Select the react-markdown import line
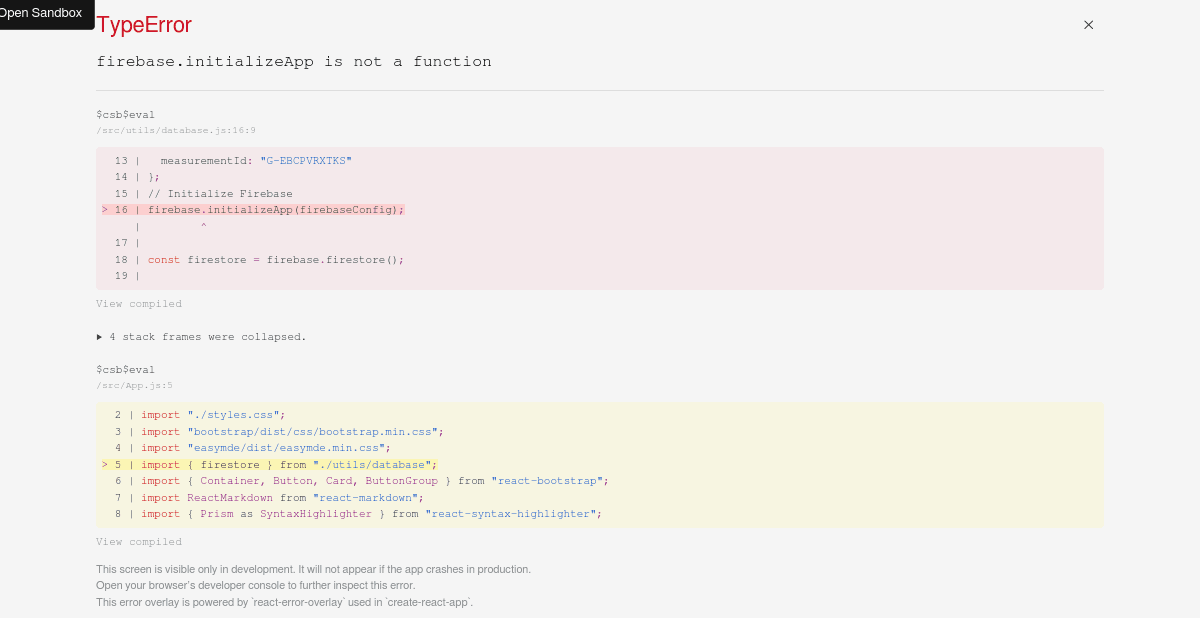 click(300, 497)
